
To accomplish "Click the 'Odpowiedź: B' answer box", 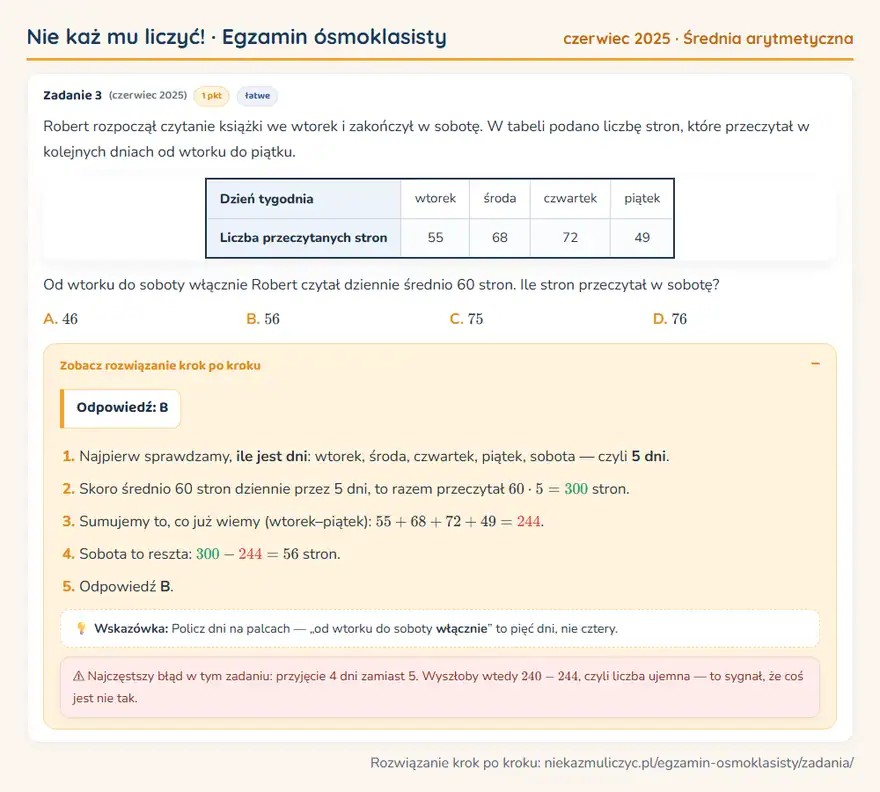I will pos(121,408).
